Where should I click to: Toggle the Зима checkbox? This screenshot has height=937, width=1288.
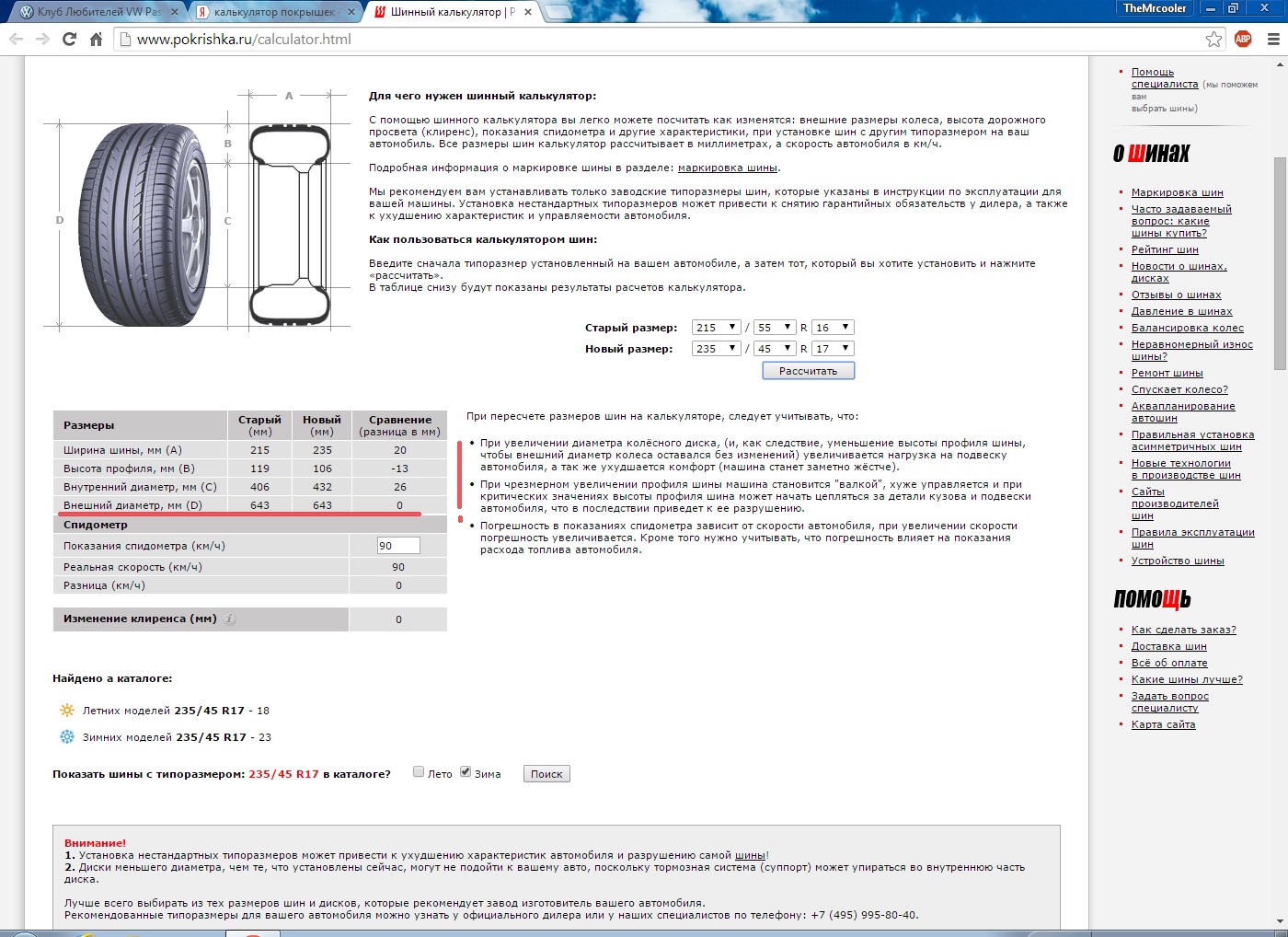(x=466, y=772)
